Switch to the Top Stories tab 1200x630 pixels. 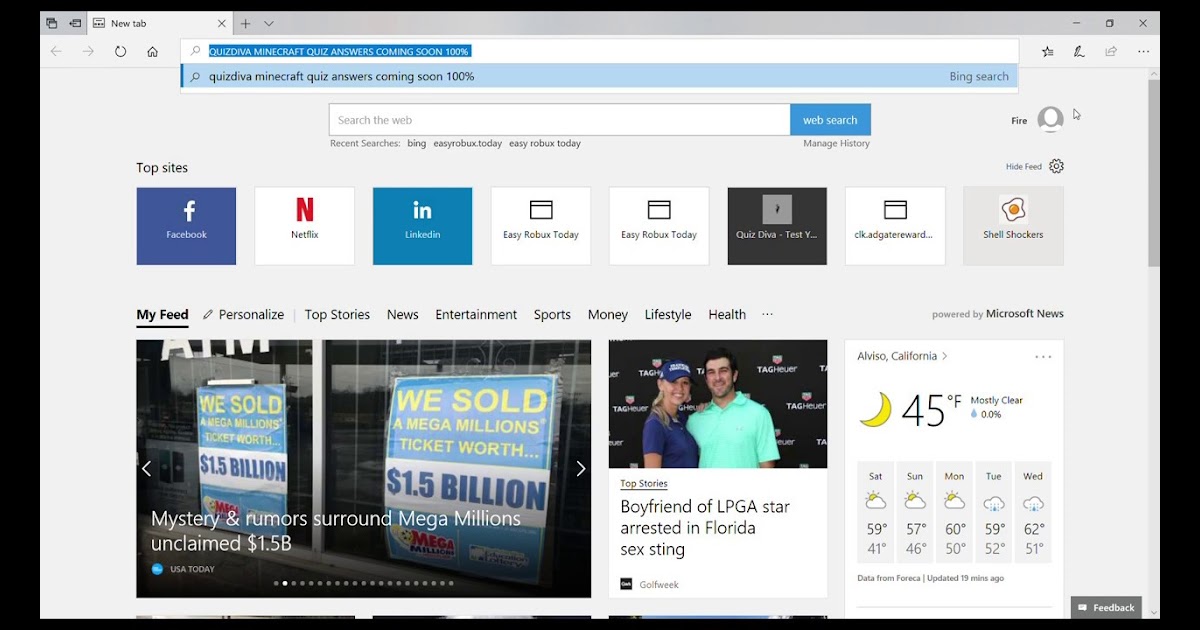tap(337, 314)
